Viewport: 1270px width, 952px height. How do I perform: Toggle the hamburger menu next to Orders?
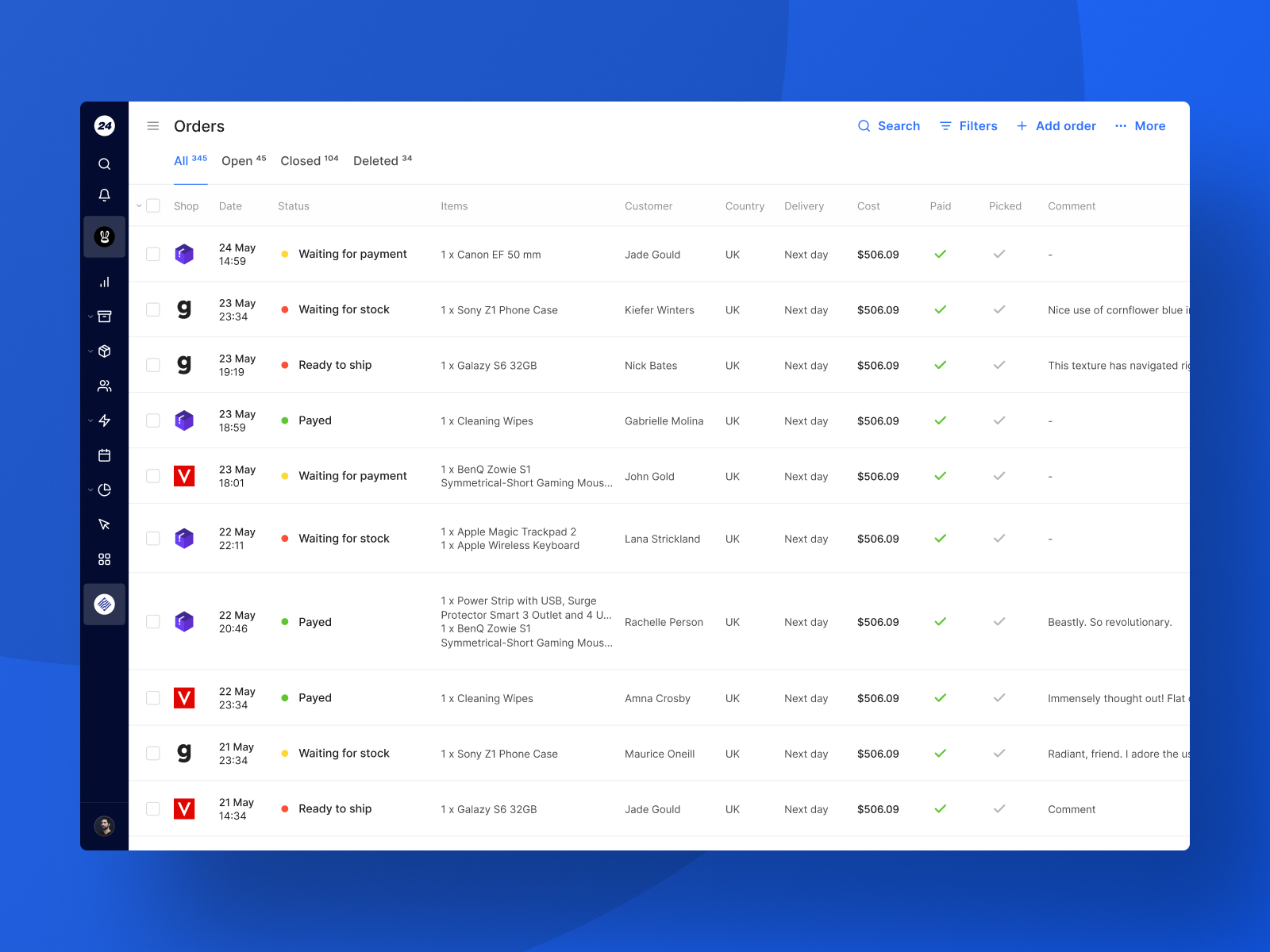pos(153,126)
